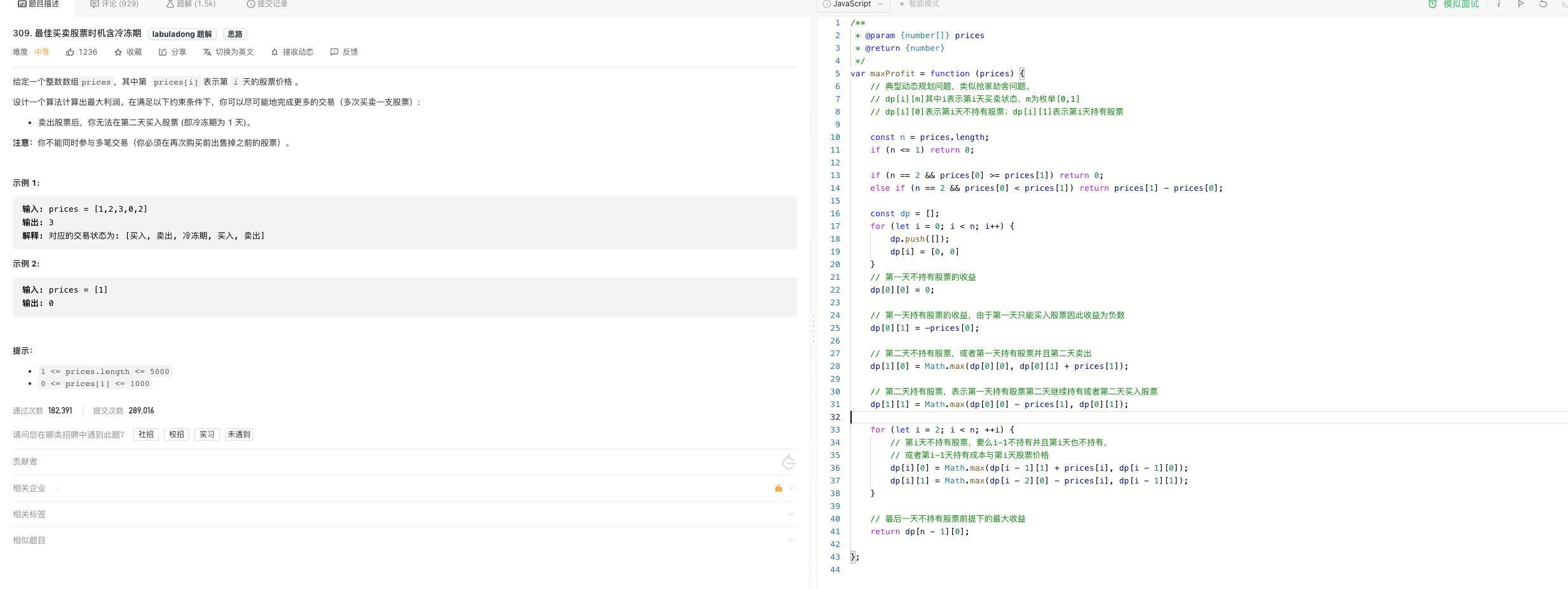
Task: Click the editor line 32 empty row
Action: (x=1208, y=417)
